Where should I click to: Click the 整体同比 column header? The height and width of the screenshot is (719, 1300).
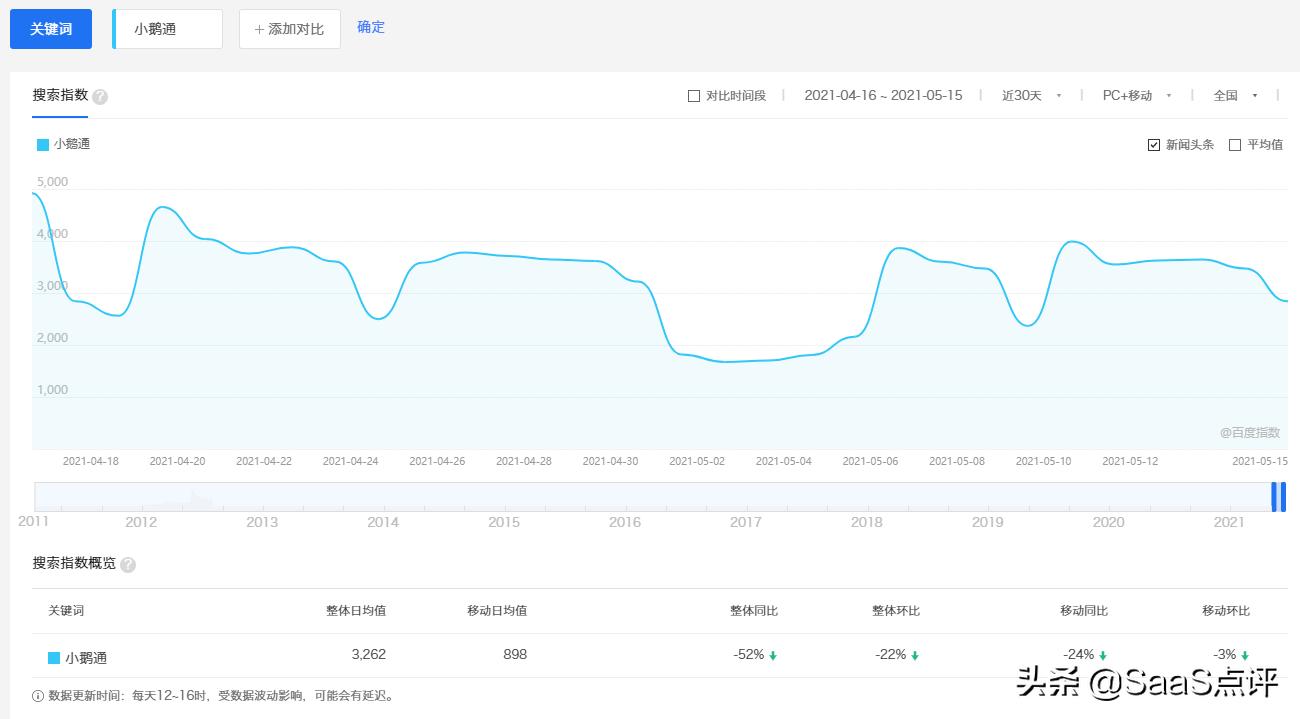click(754, 611)
